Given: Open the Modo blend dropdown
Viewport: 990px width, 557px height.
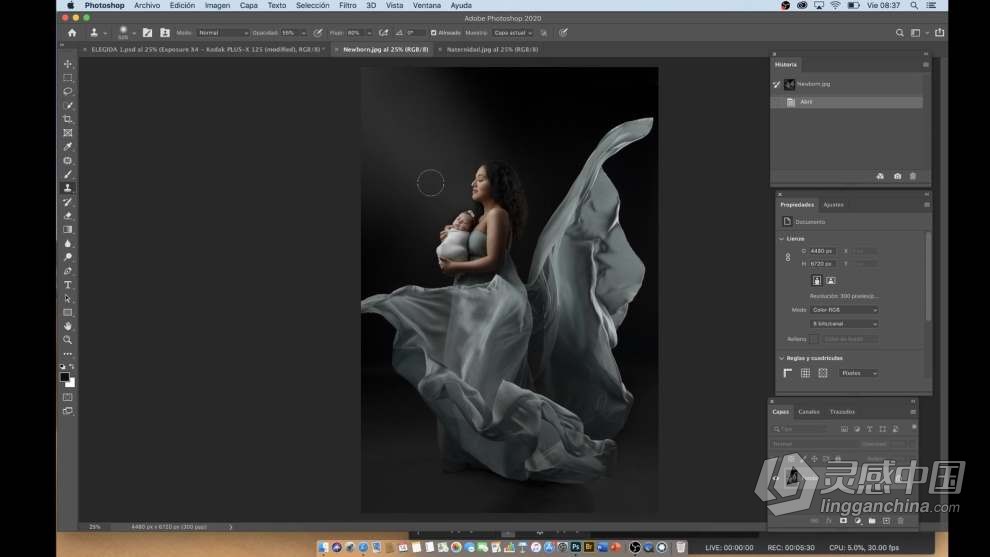Looking at the screenshot, I should pos(223,33).
